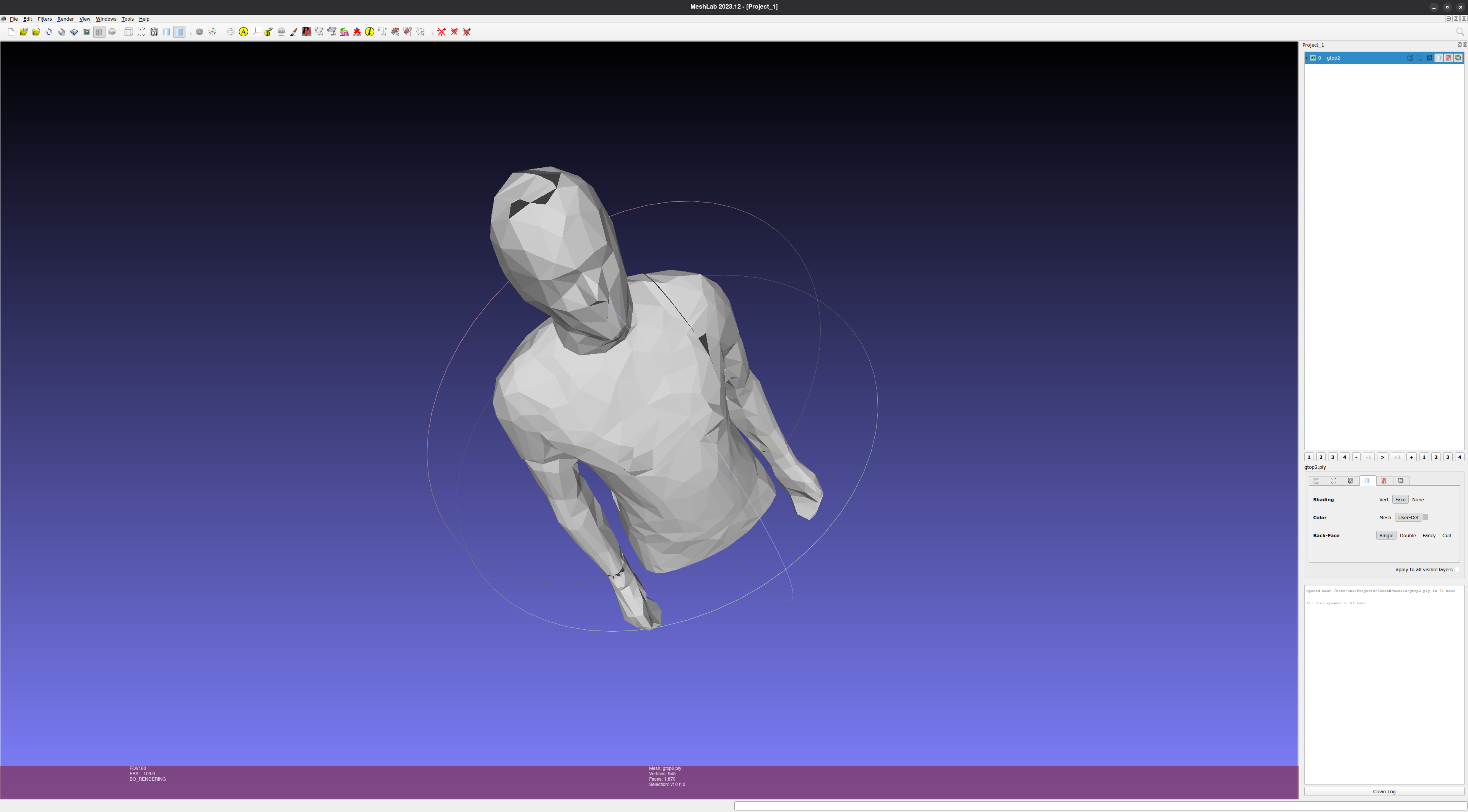
Task: Switch to the green decorator render tab
Action: 1401,481
